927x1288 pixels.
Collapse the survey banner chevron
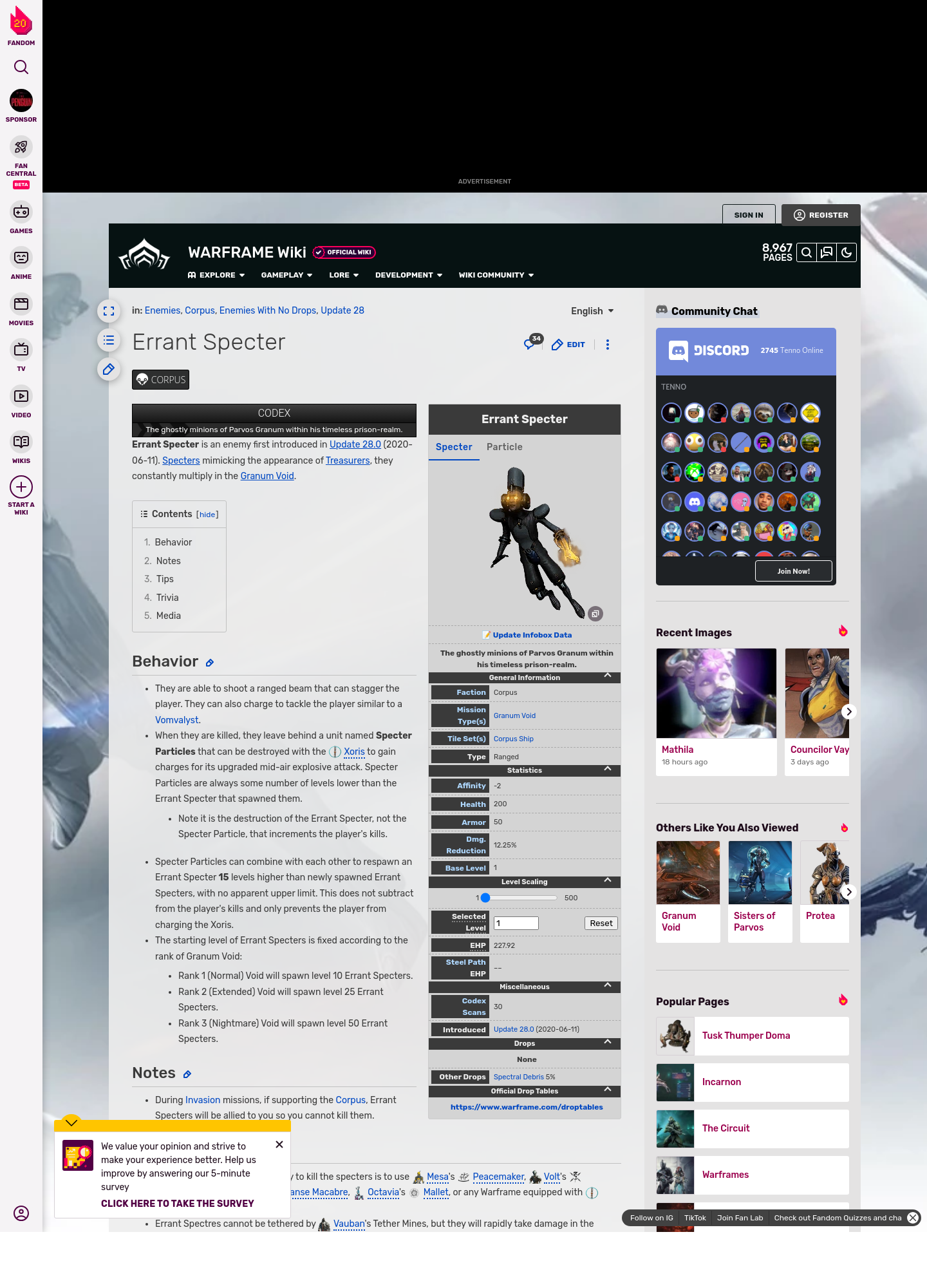click(x=71, y=1122)
